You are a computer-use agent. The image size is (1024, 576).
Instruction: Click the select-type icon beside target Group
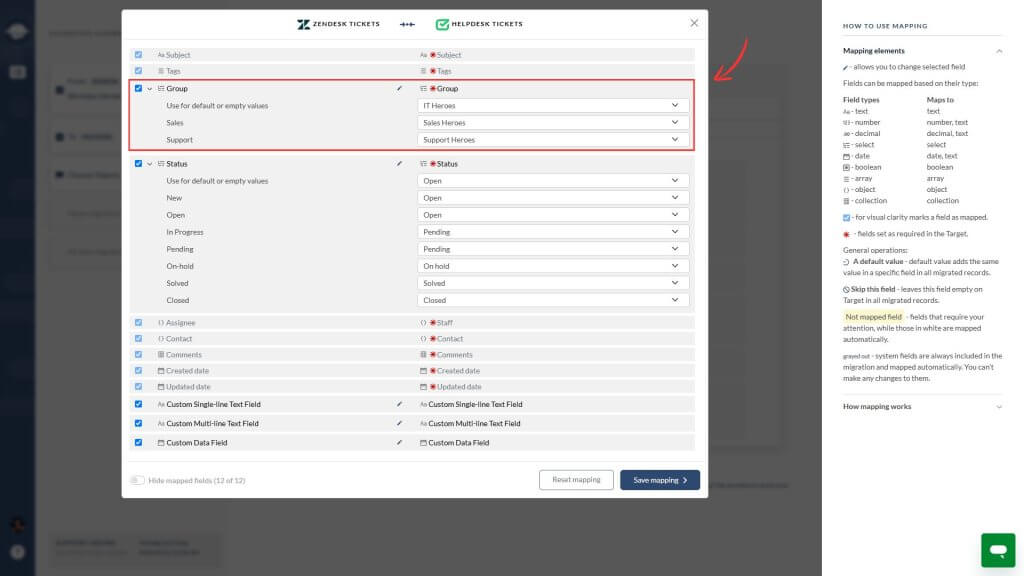pos(423,88)
